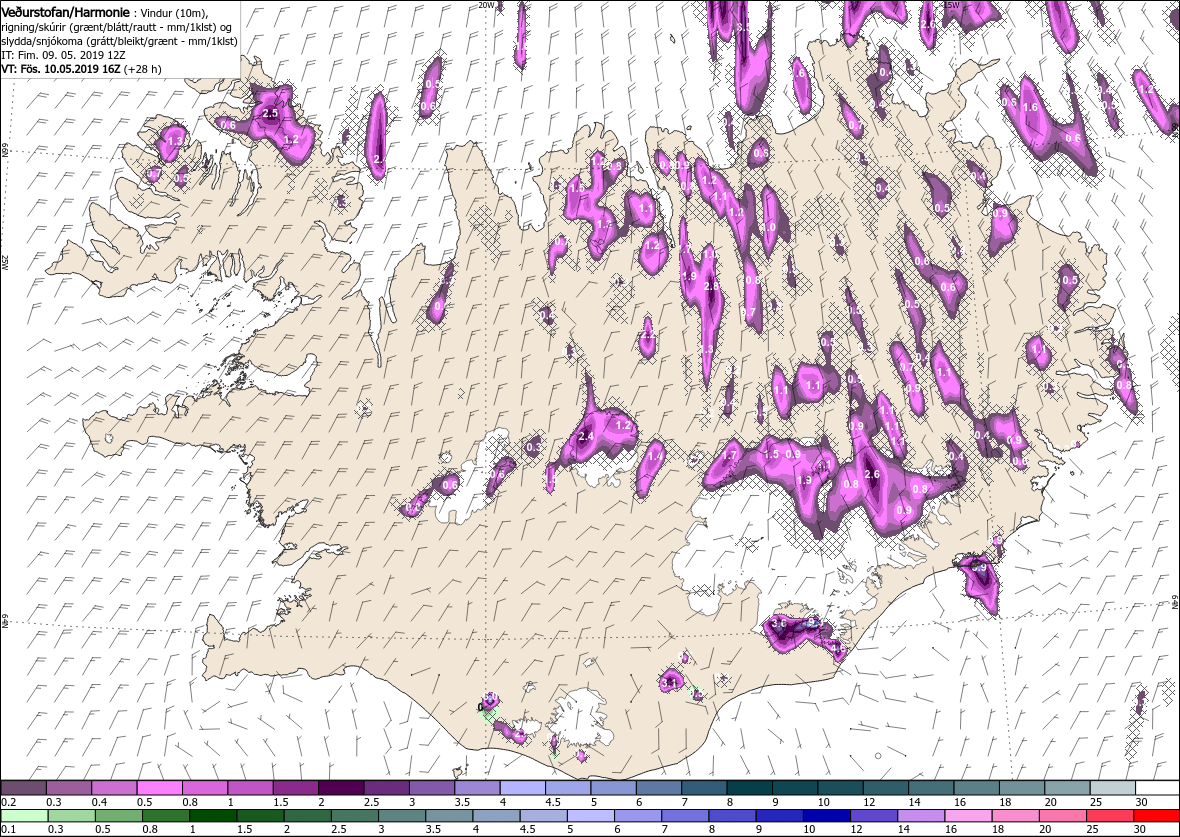Click the 15W longitude label
This screenshot has width=1180, height=837.
click(x=951, y=5)
